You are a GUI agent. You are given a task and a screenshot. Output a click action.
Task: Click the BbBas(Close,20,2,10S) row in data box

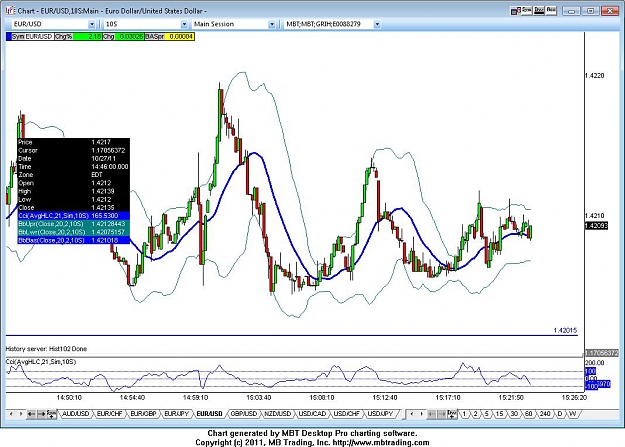click(x=74, y=240)
